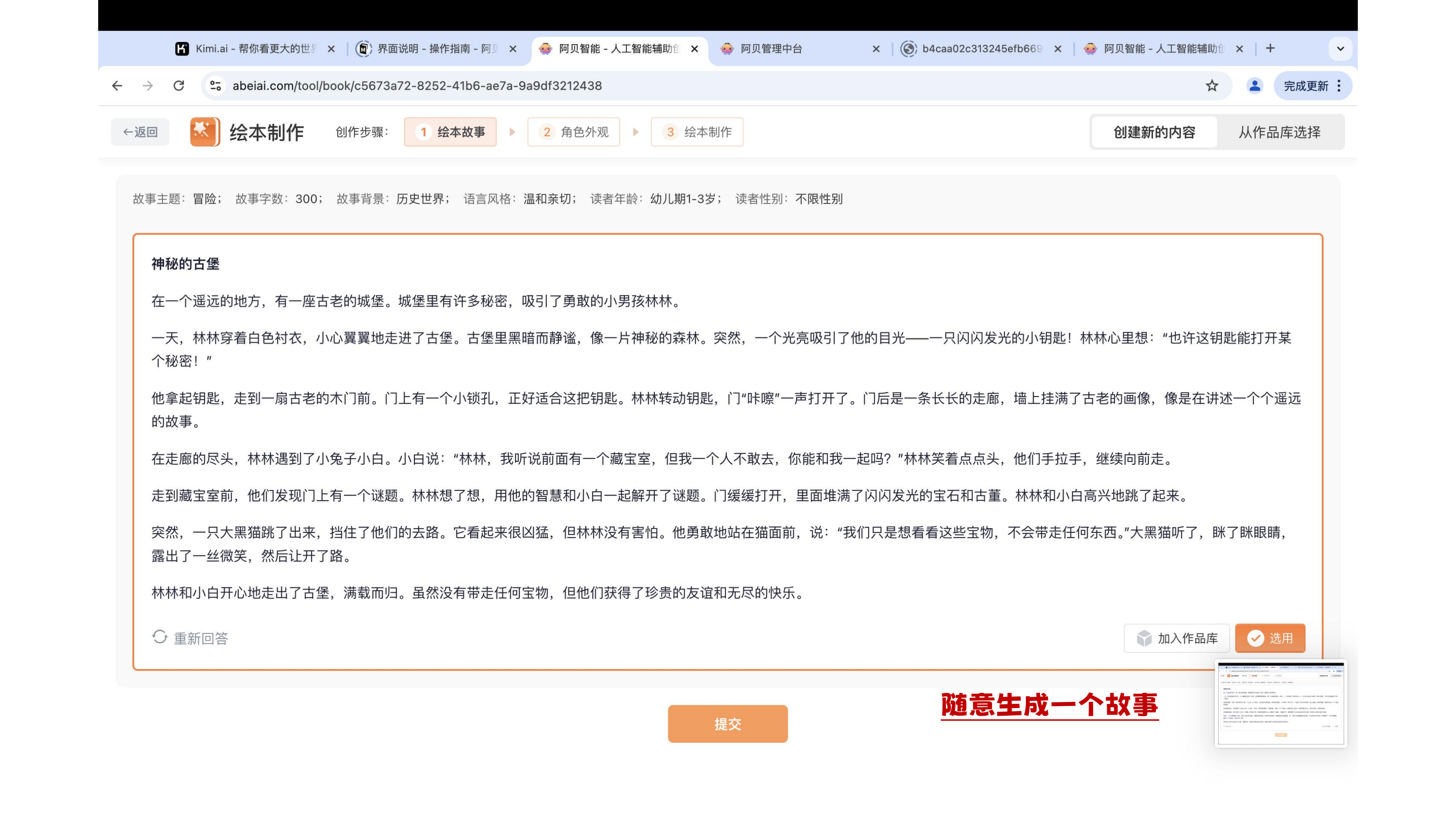Open a new browser tab

pos(1270,49)
